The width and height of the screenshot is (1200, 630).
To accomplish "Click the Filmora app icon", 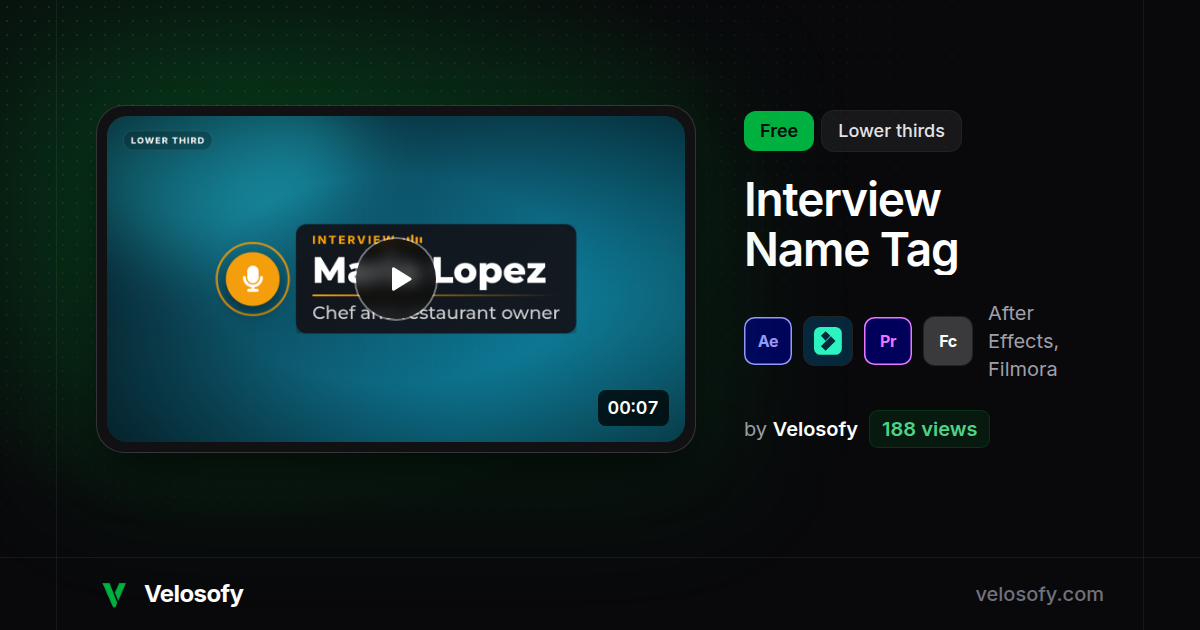I will [x=828, y=341].
